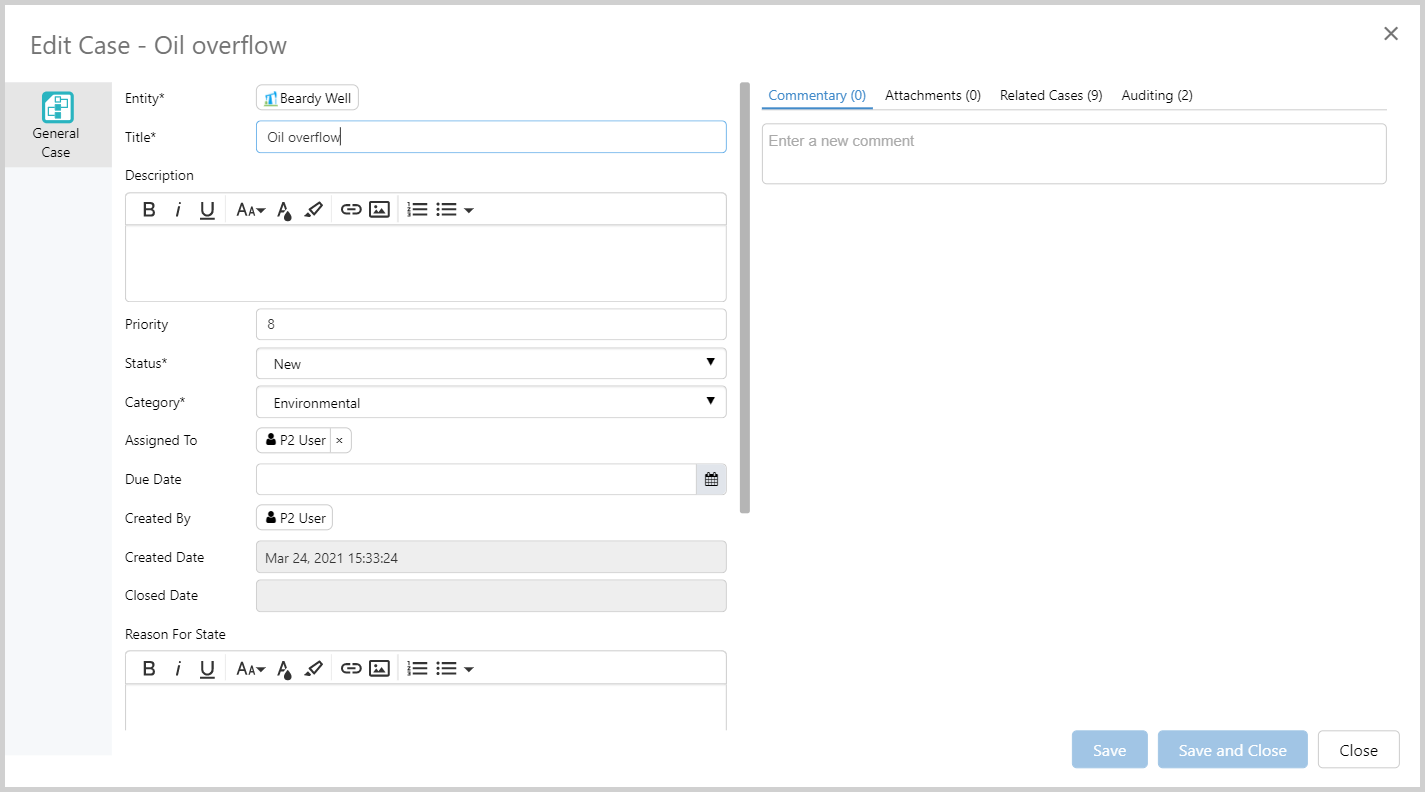1425x792 pixels.
Task: Click the Save and Close button
Action: 1232,750
